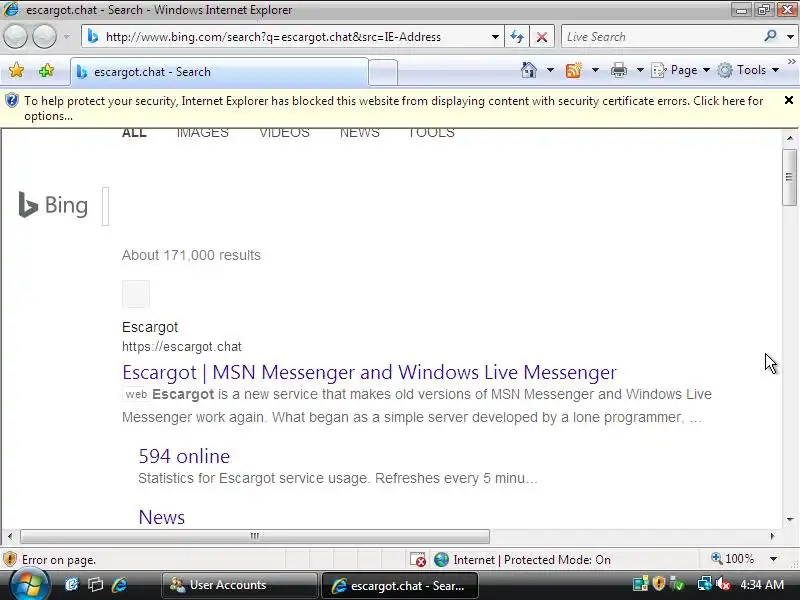This screenshot has height=600, width=800.
Task: Click the Escargot site favicon thumbnail
Action: pyautogui.click(x=136, y=294)
